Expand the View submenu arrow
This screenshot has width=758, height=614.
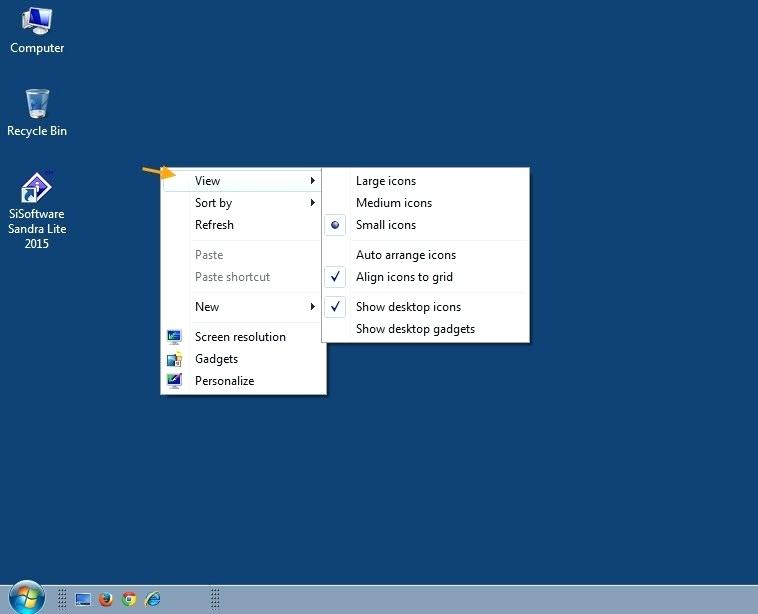click(313, 180)
